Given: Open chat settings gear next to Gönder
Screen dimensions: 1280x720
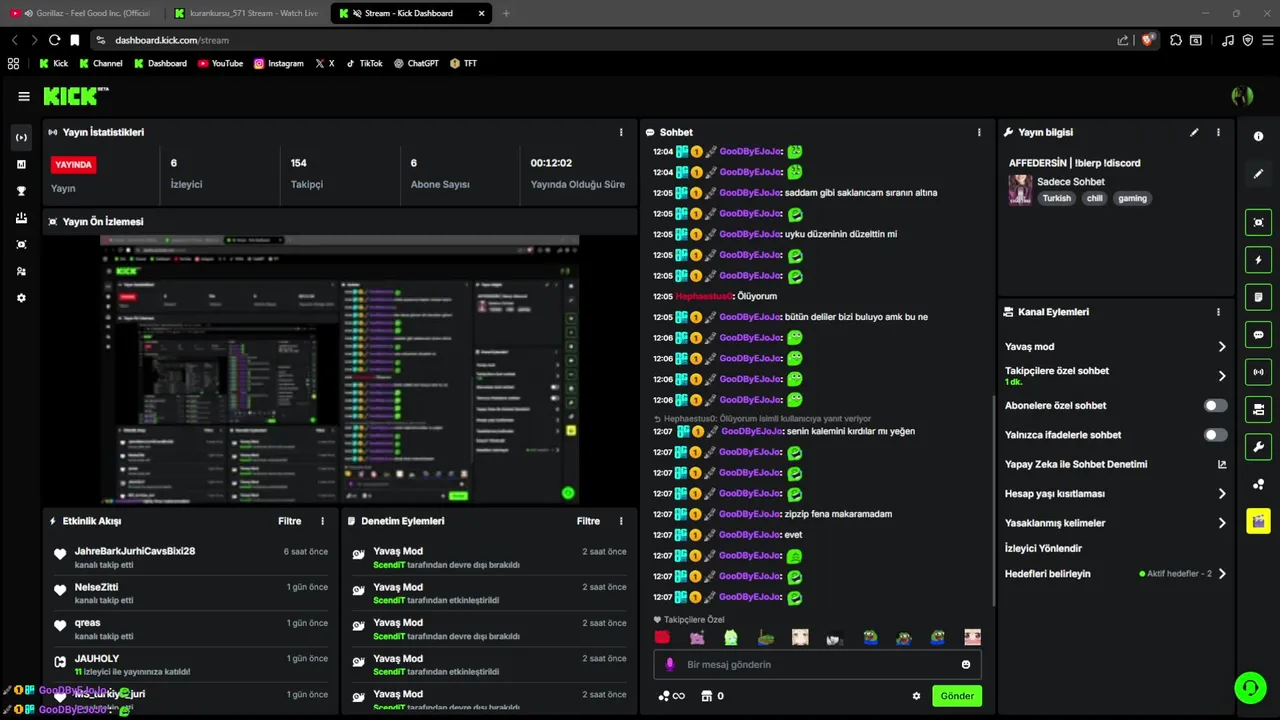Looking at the screenshot, I should pyautogui.click(x=916, y=696).
